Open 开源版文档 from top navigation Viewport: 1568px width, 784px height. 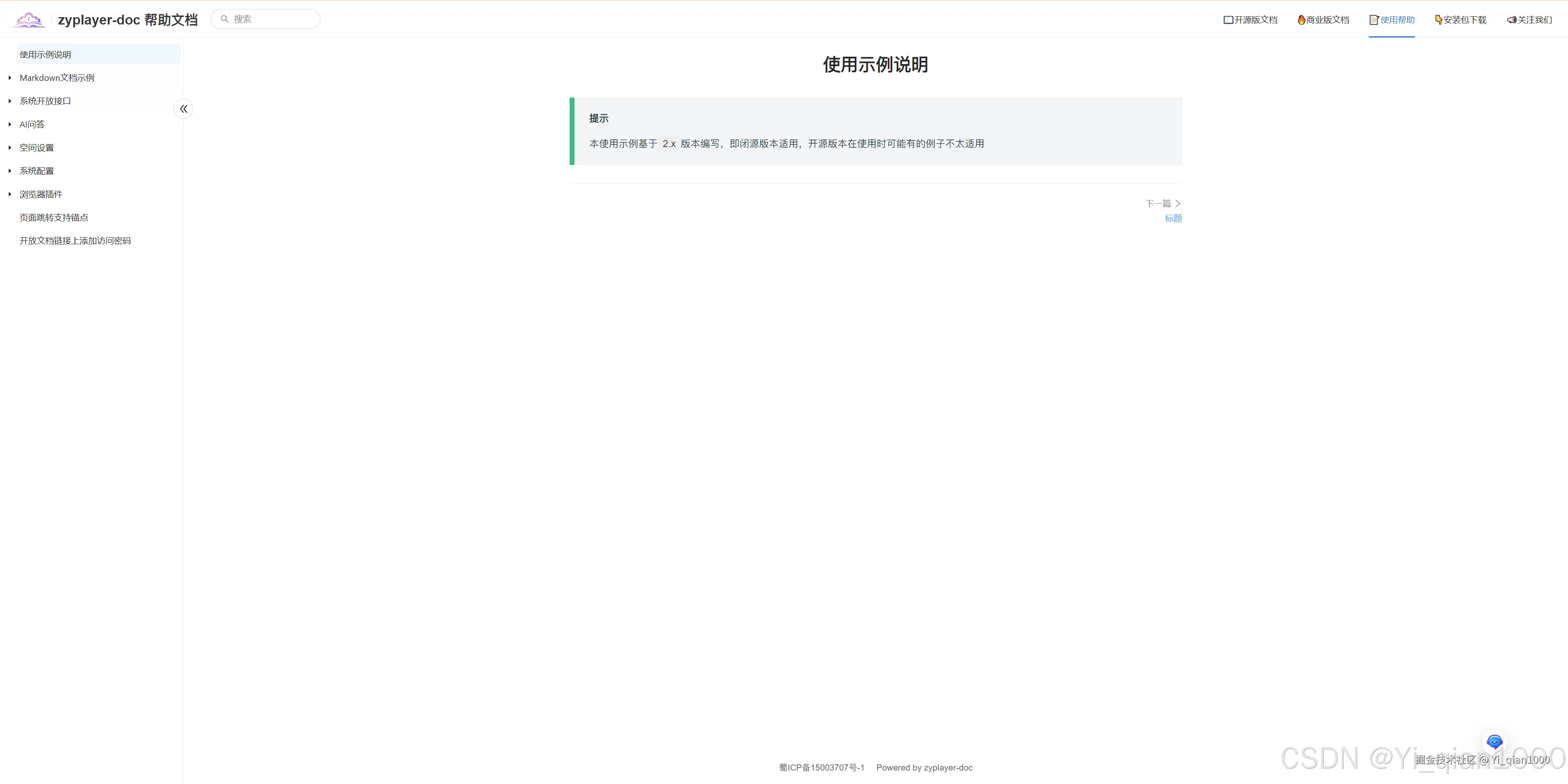click(1250, 20)
